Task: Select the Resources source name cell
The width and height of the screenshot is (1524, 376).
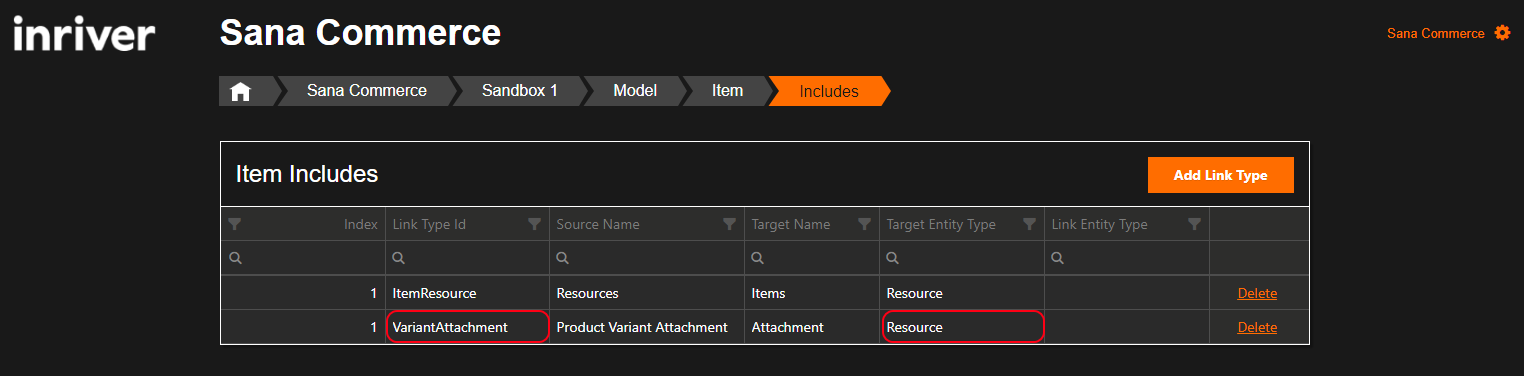Action: [647, 293]
